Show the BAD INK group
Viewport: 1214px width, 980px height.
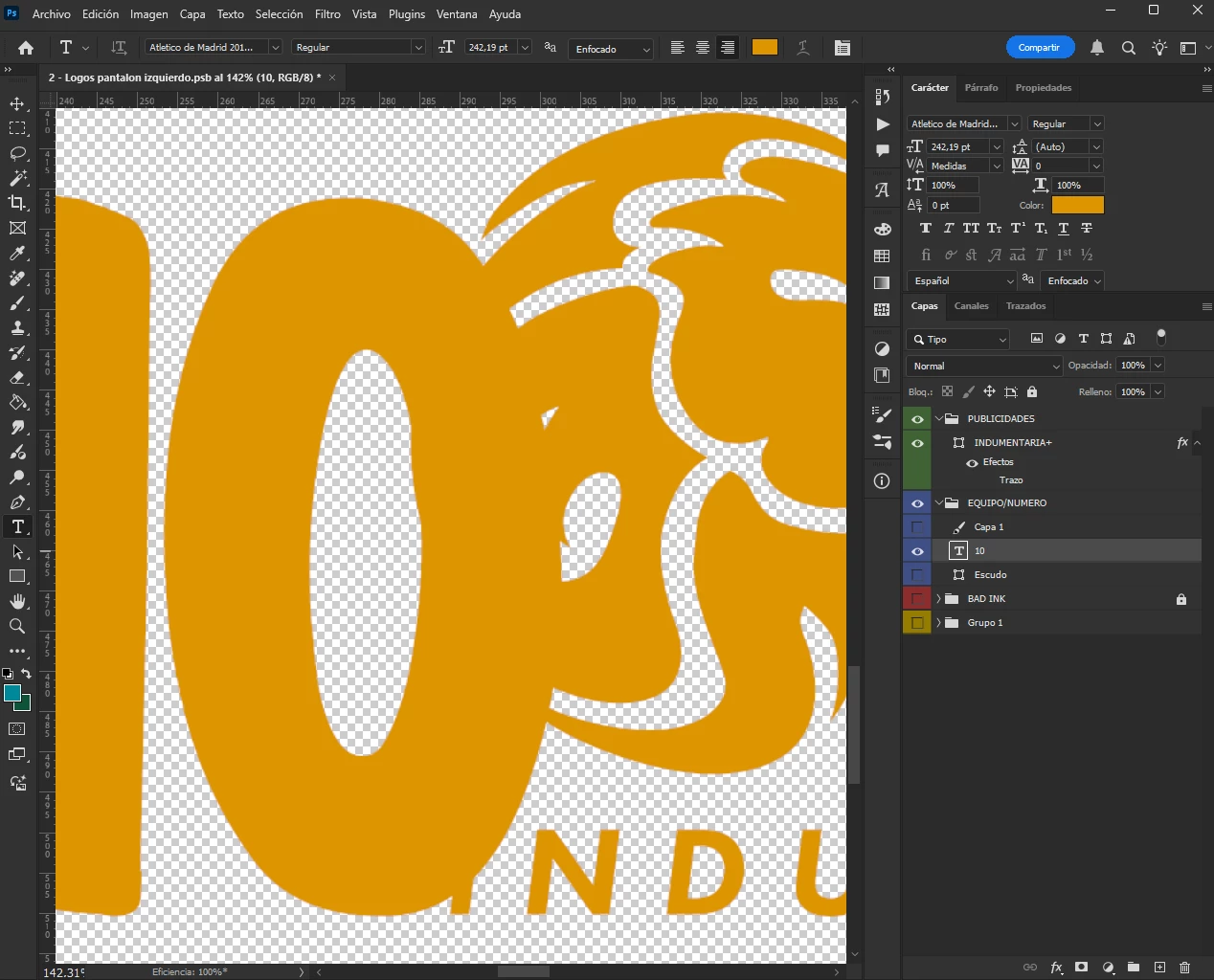tap(917, 599)
